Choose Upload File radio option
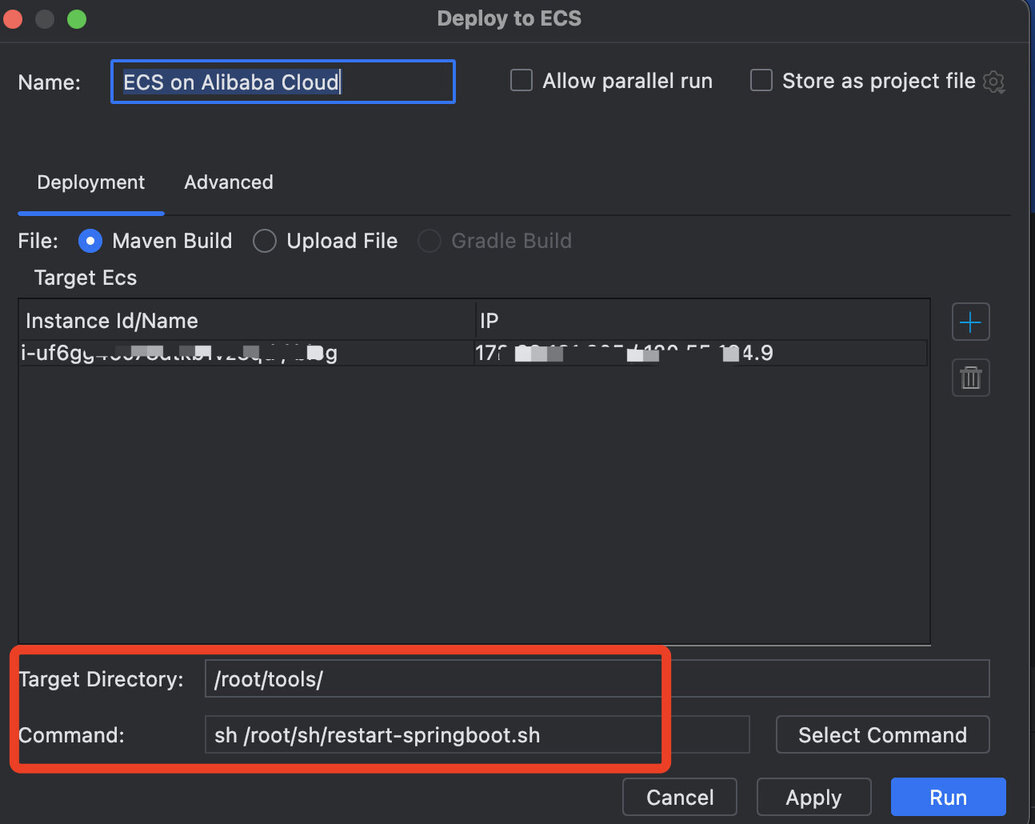 (264, 241)
